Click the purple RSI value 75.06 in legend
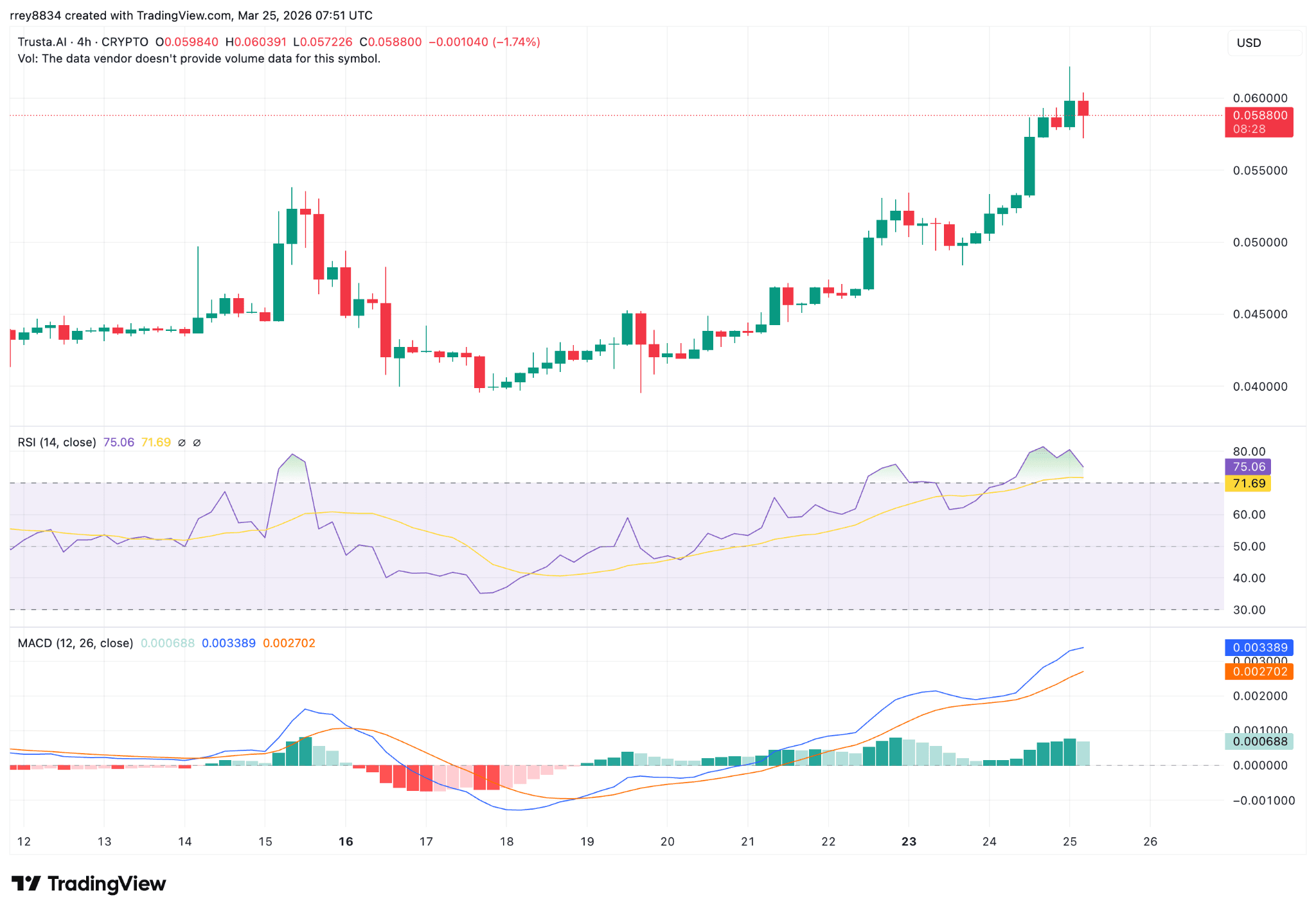The width and height of the screenshot is (1316, 913). 119,442
